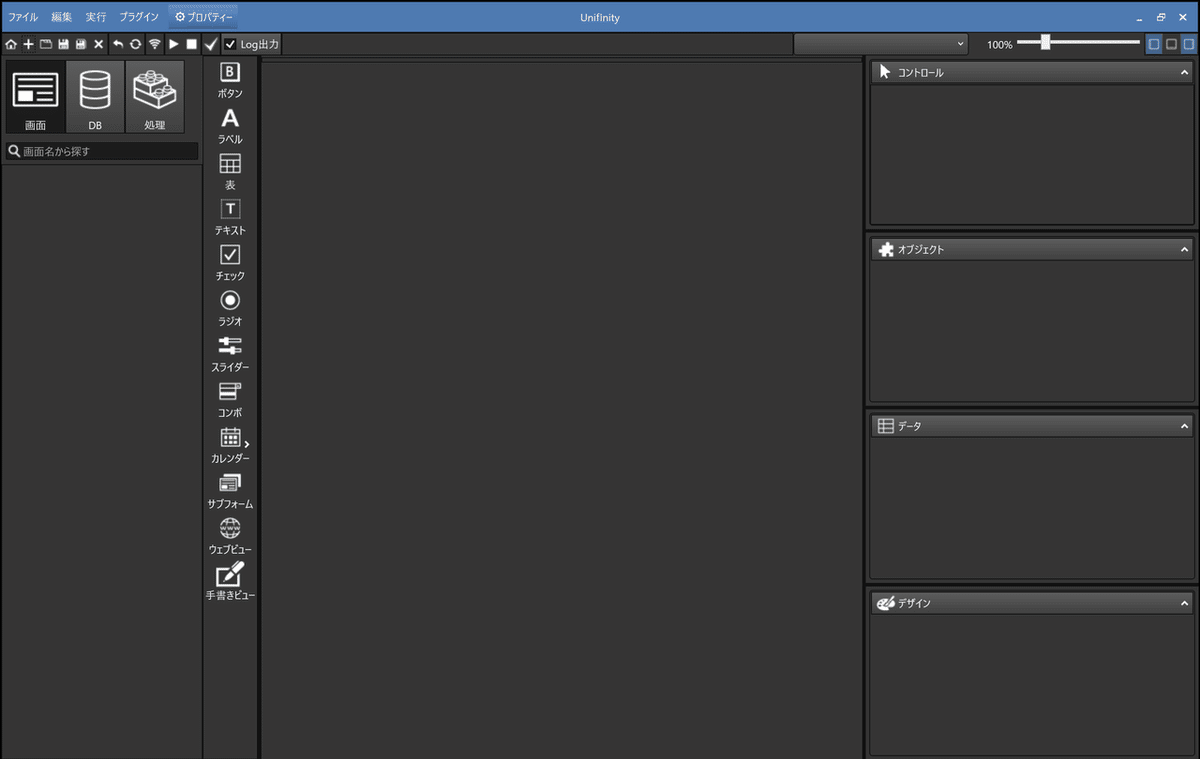The height and width of the screenshot is (759, 1200).
Task: Click the circular refresh arrows icon
Action: 135,45
